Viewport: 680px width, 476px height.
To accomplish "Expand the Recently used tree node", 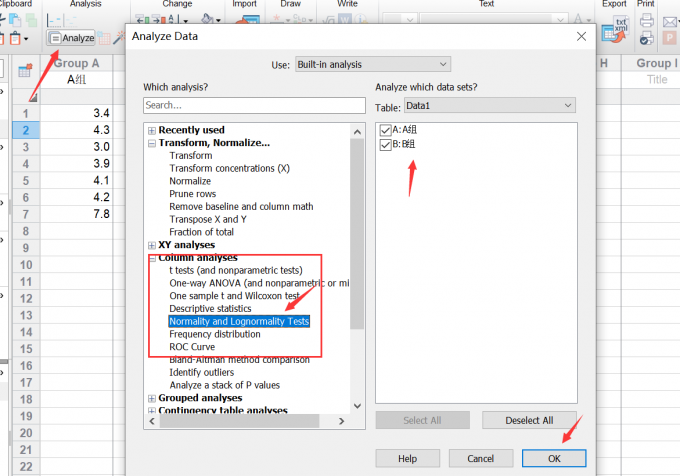I will click(x=152, y=130).
